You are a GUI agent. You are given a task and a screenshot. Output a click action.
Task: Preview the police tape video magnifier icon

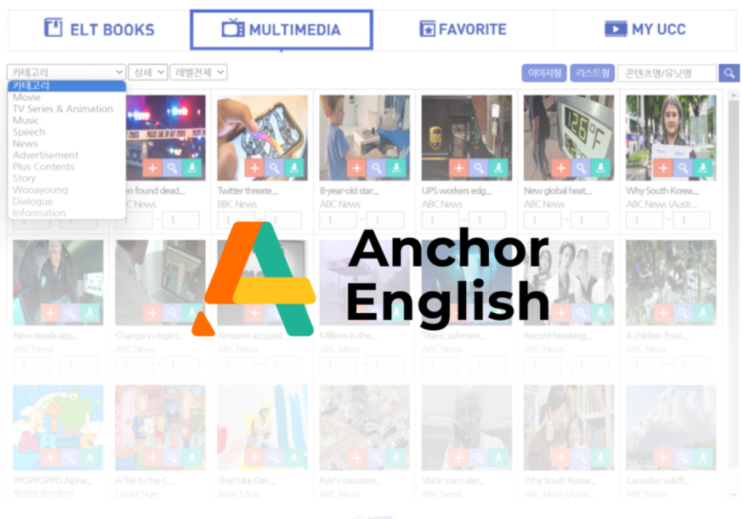(172, 168)
